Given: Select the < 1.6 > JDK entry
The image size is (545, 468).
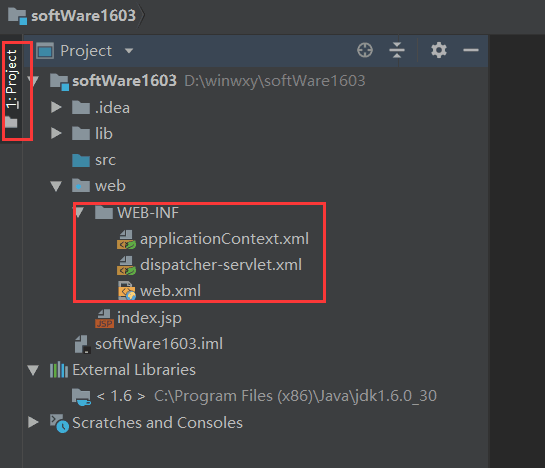Looking at the screenshot, I should (121, 396).
